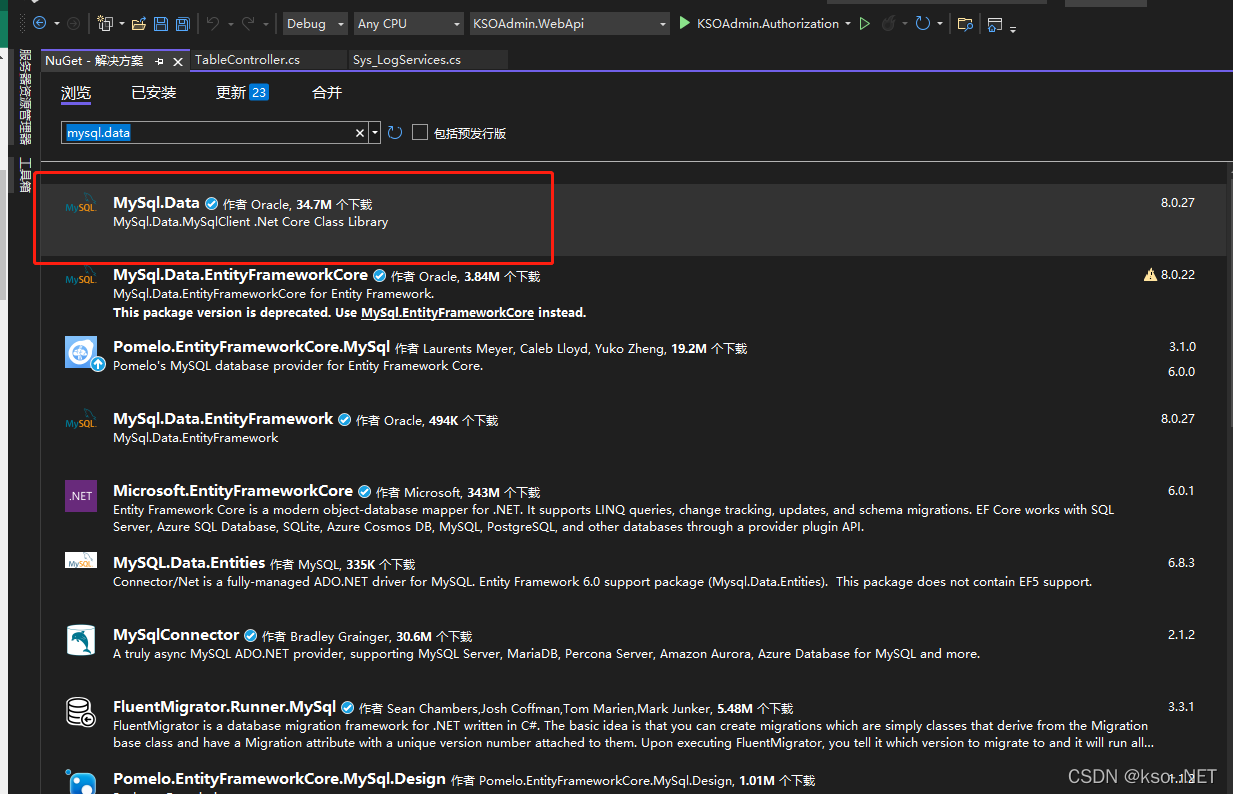
Task: Click the Microsoft.EntityFrameworkCore .NET icon
Action: coord(81,496)
